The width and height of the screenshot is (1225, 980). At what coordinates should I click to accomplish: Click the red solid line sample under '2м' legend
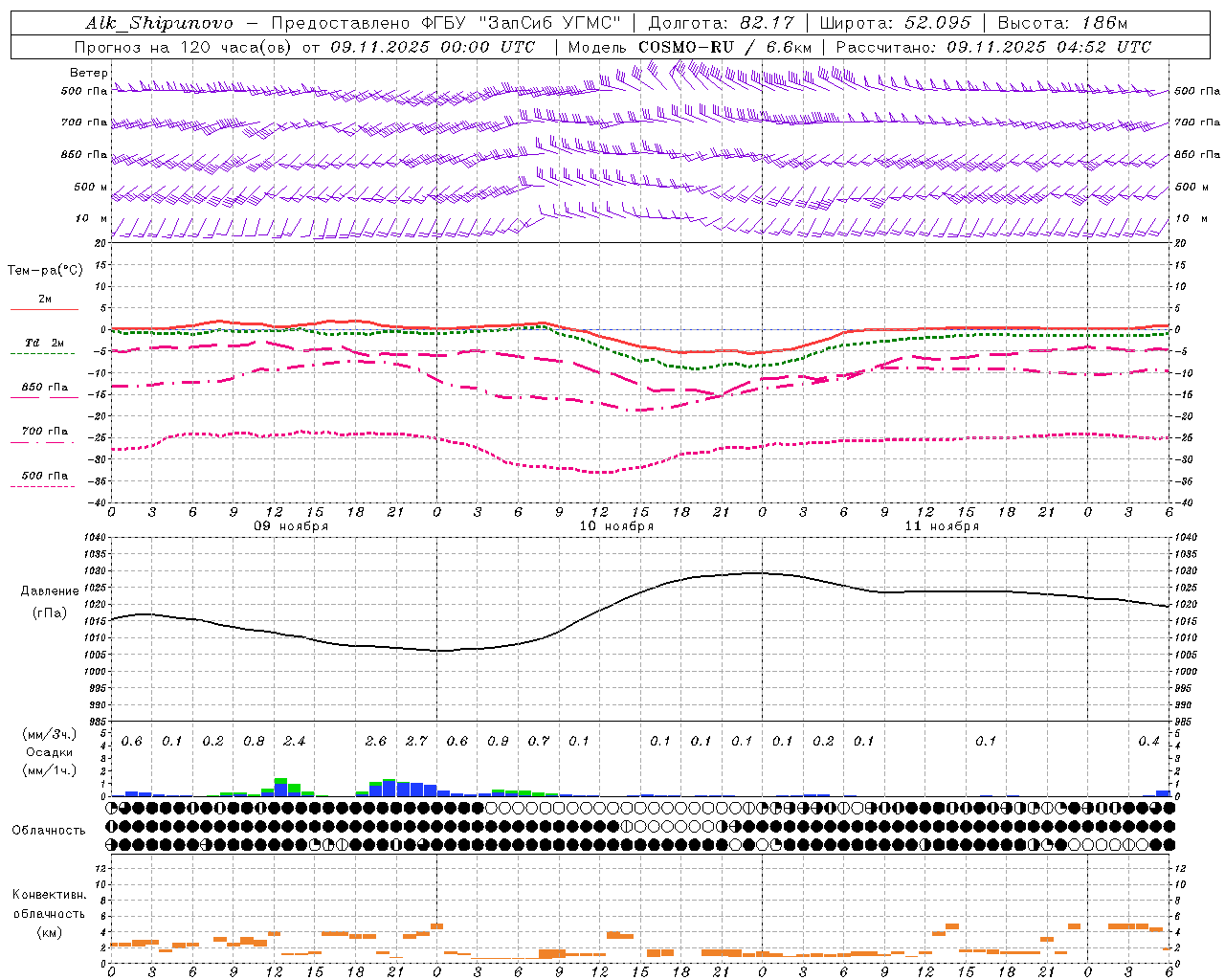[x=44, y=309]
